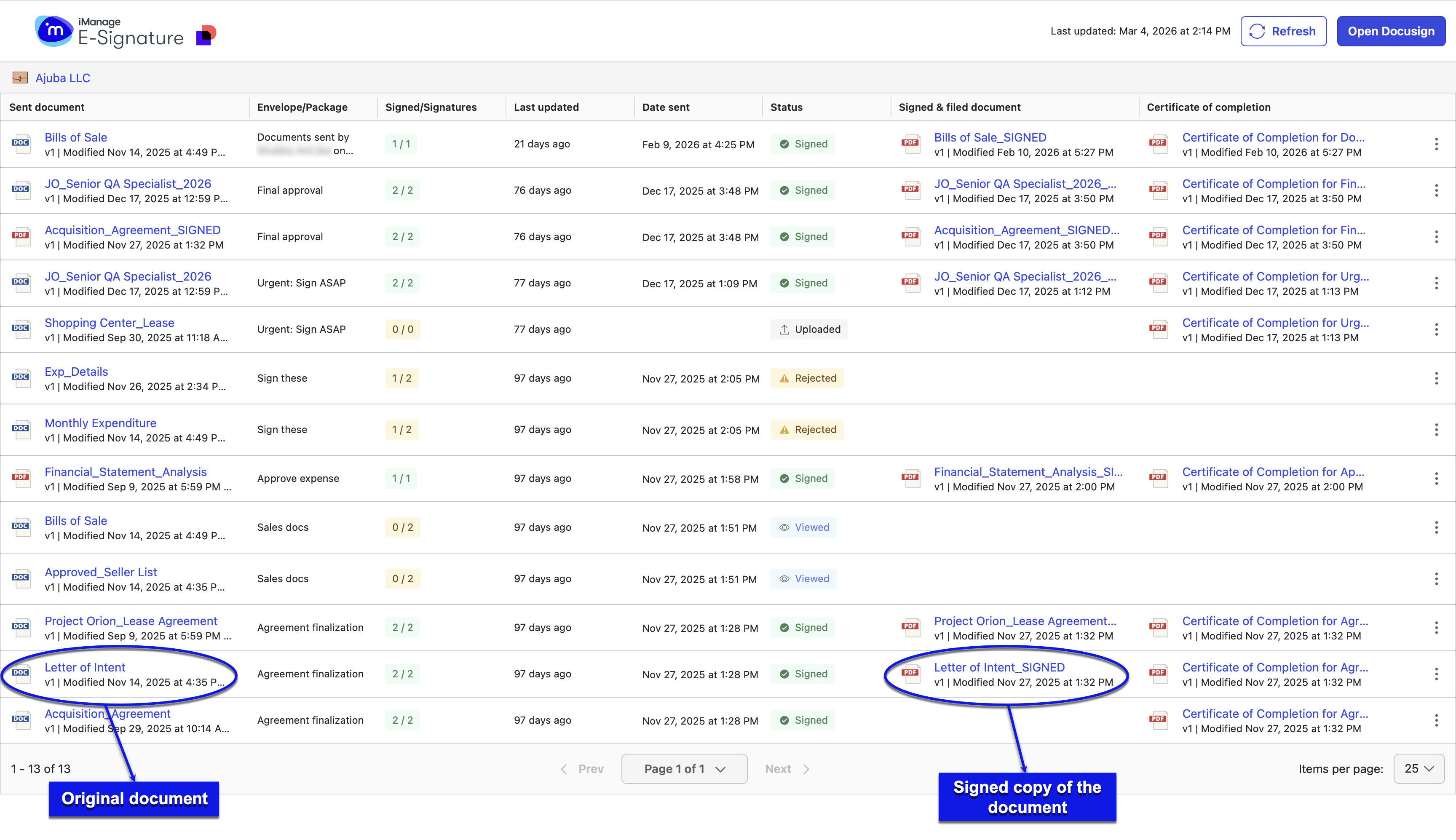
Task: Click DOC icon next to Monthly Expenditure
Action: point(21,429)
